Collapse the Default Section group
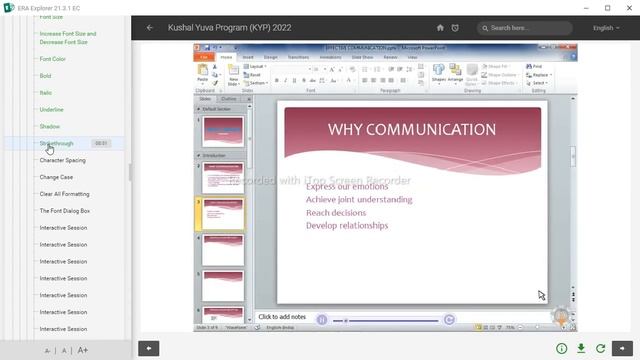Screen dimensions: 640x360 [199, 109]
